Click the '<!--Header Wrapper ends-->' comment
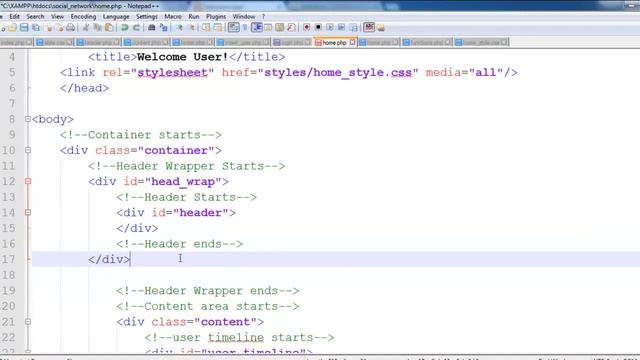The height and width of the screenshot is (360, 640). (208, 291)
